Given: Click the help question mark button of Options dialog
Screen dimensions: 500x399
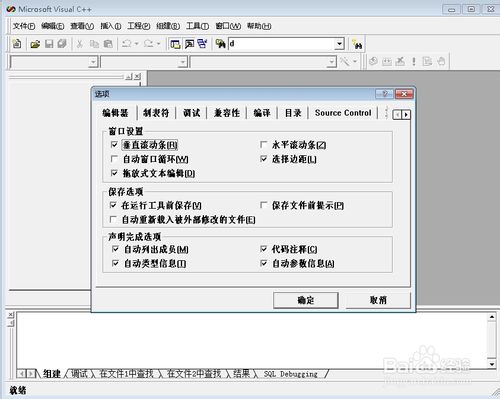Looking at the screenshot, I should click(384, 94).
